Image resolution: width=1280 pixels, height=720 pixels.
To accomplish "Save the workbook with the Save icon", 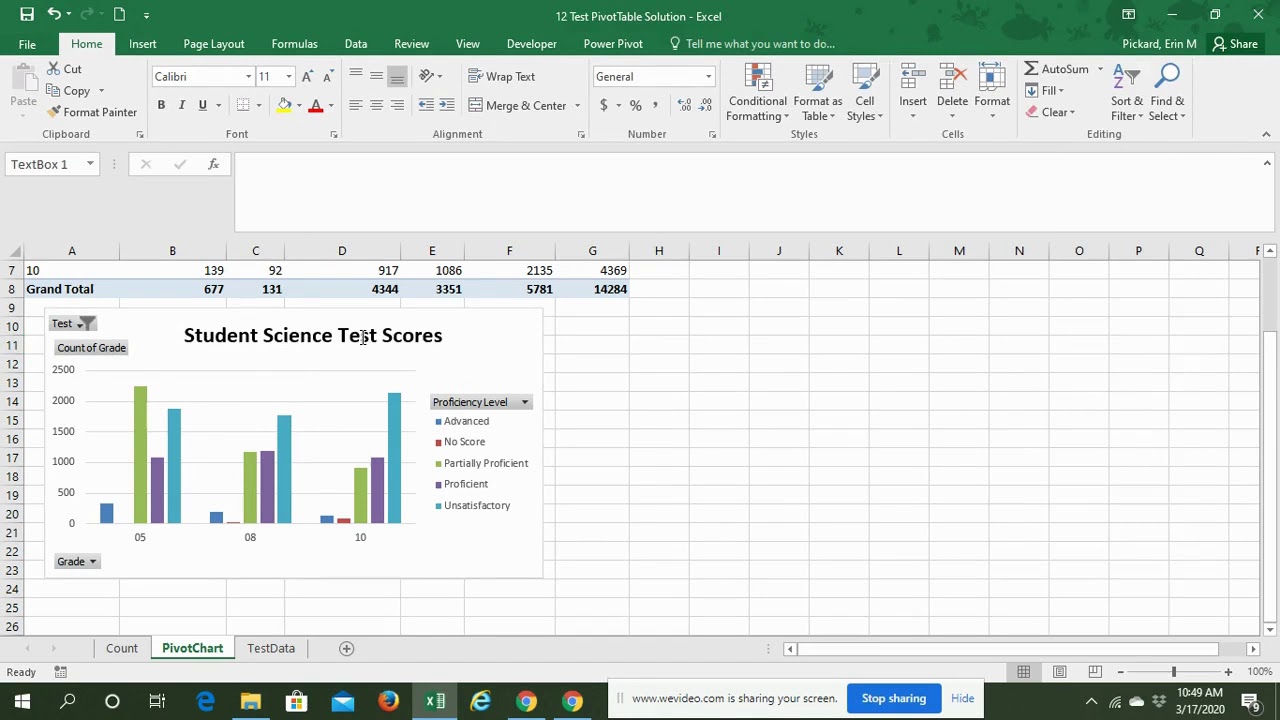I will (27, 14).
